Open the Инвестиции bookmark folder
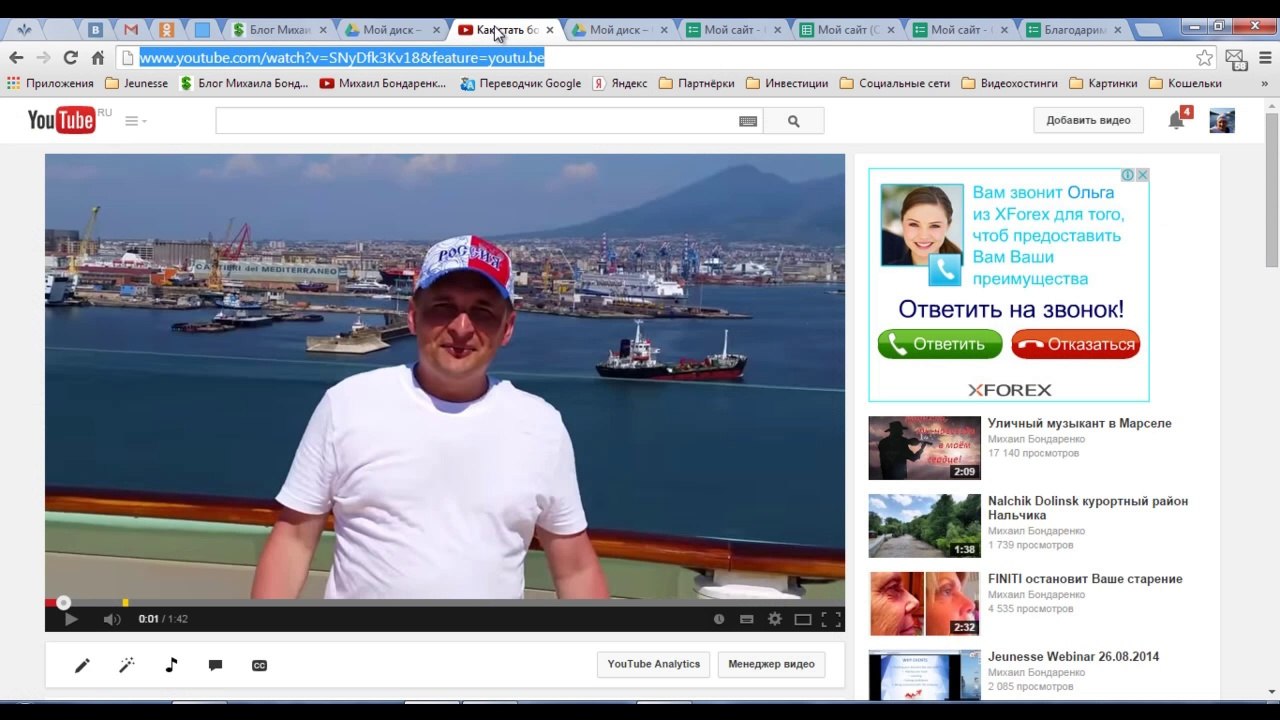This screenshot has height=720, width=1280. [x=787, y=84]
